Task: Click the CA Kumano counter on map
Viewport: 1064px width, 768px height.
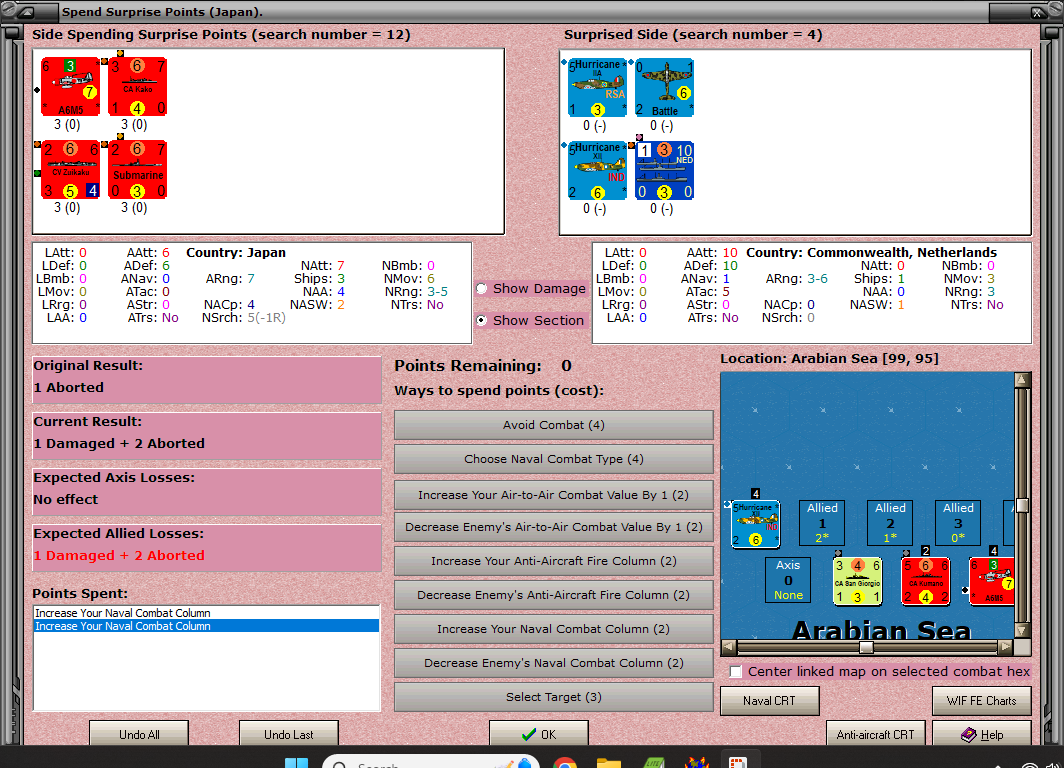Action: pyautogui.click(x=926, y=581)
